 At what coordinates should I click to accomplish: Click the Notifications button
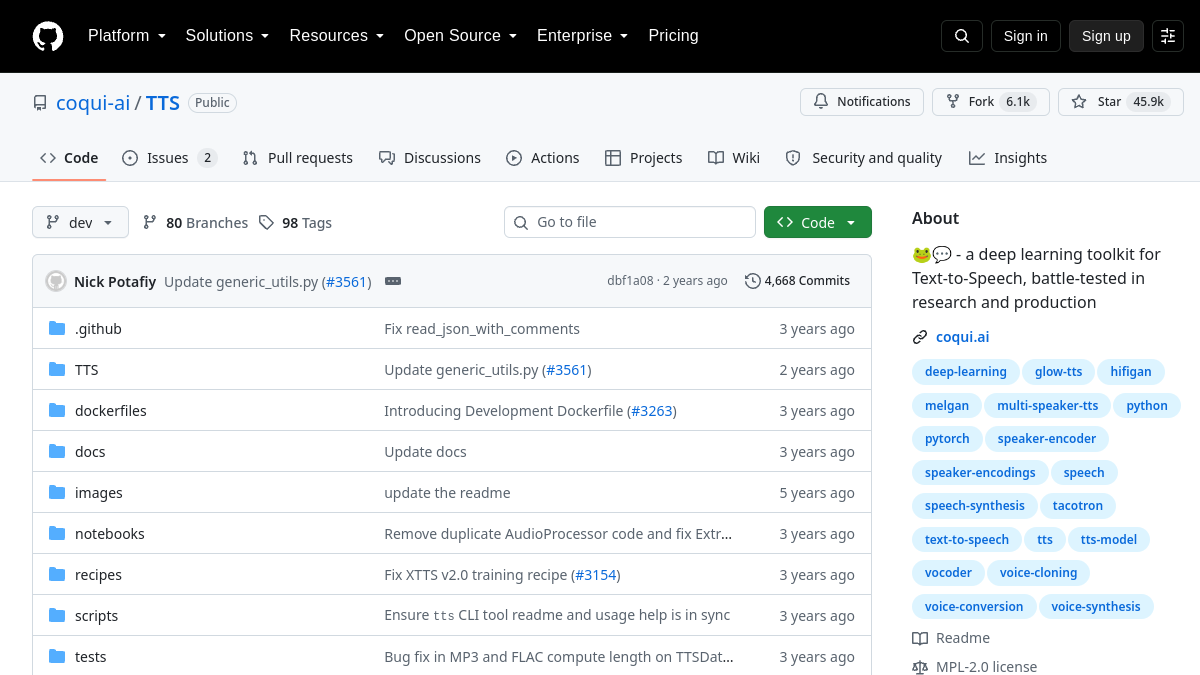(x=862, y=102)
